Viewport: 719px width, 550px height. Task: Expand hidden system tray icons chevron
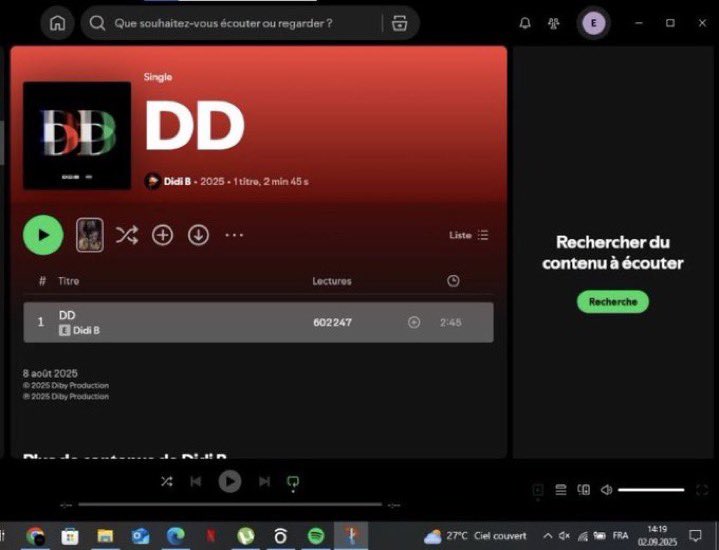point(548,536)
